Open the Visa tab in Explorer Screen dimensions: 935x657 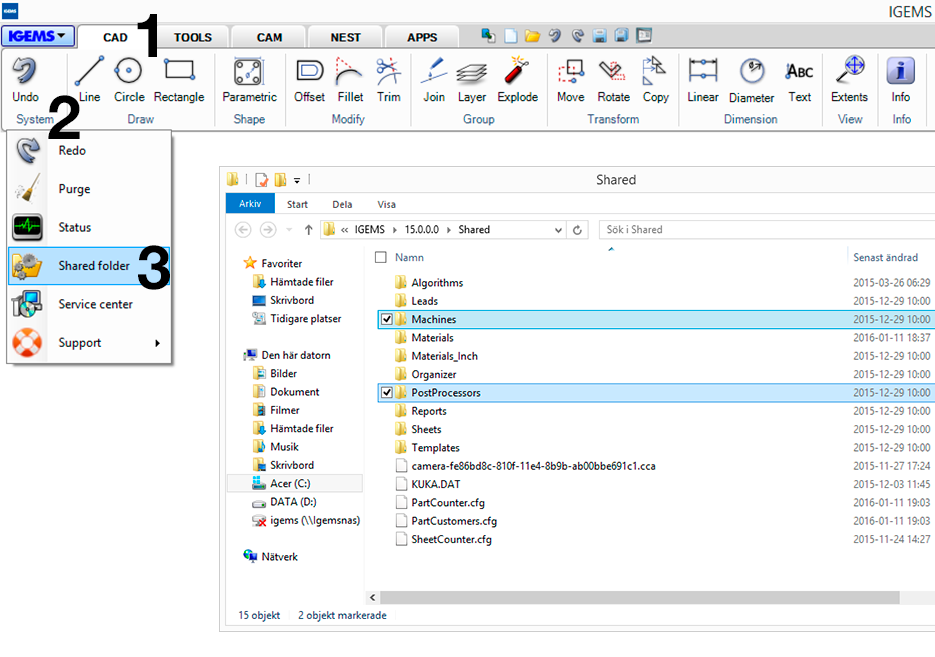click(x=386, y=204)
